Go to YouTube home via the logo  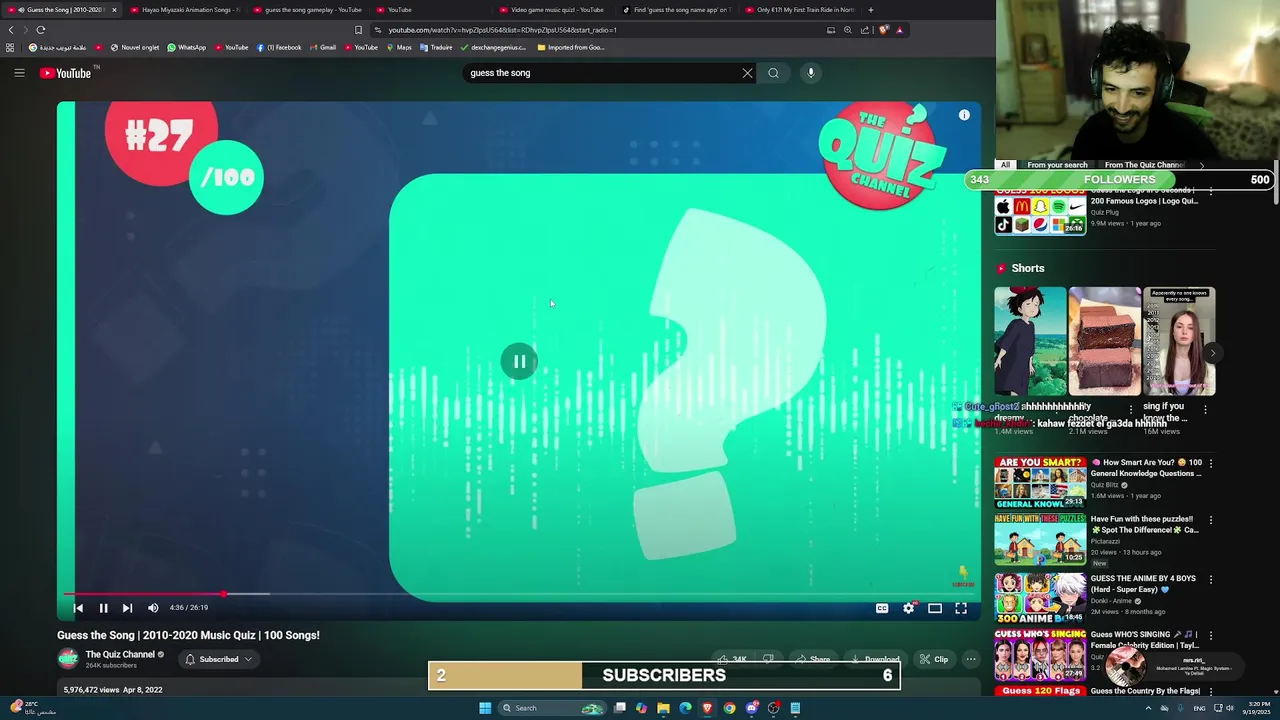[x=66, y=73]
